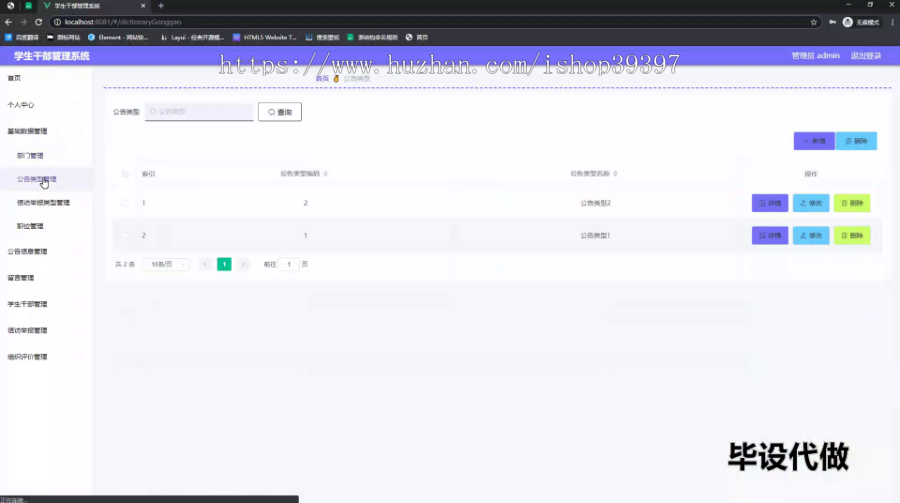Viewport: 900px width, 503px height.
Task: Log out via 退出登录
Action: 866,56
